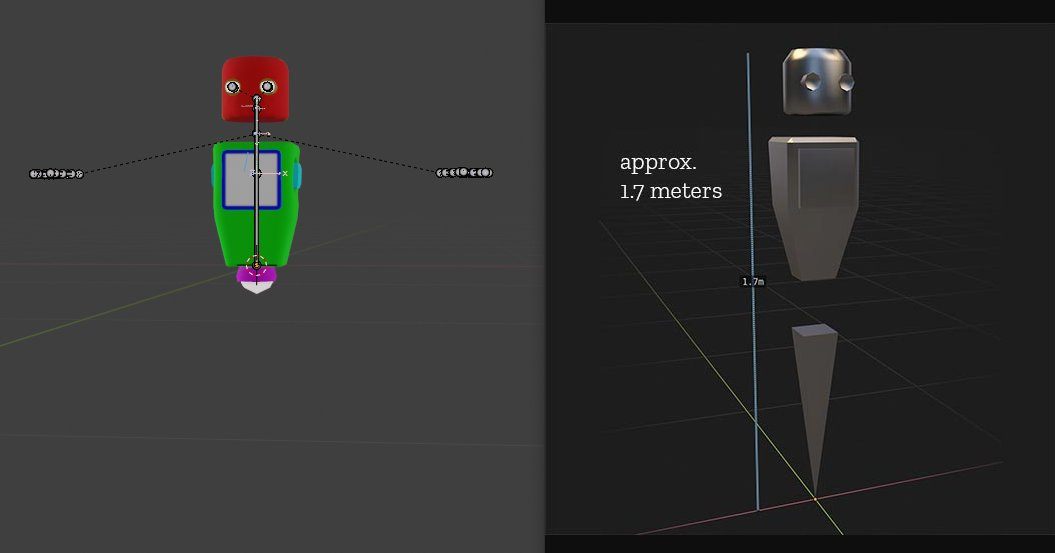
Task: Select the right hand finger bones cluster
Action: click(464, 173)
